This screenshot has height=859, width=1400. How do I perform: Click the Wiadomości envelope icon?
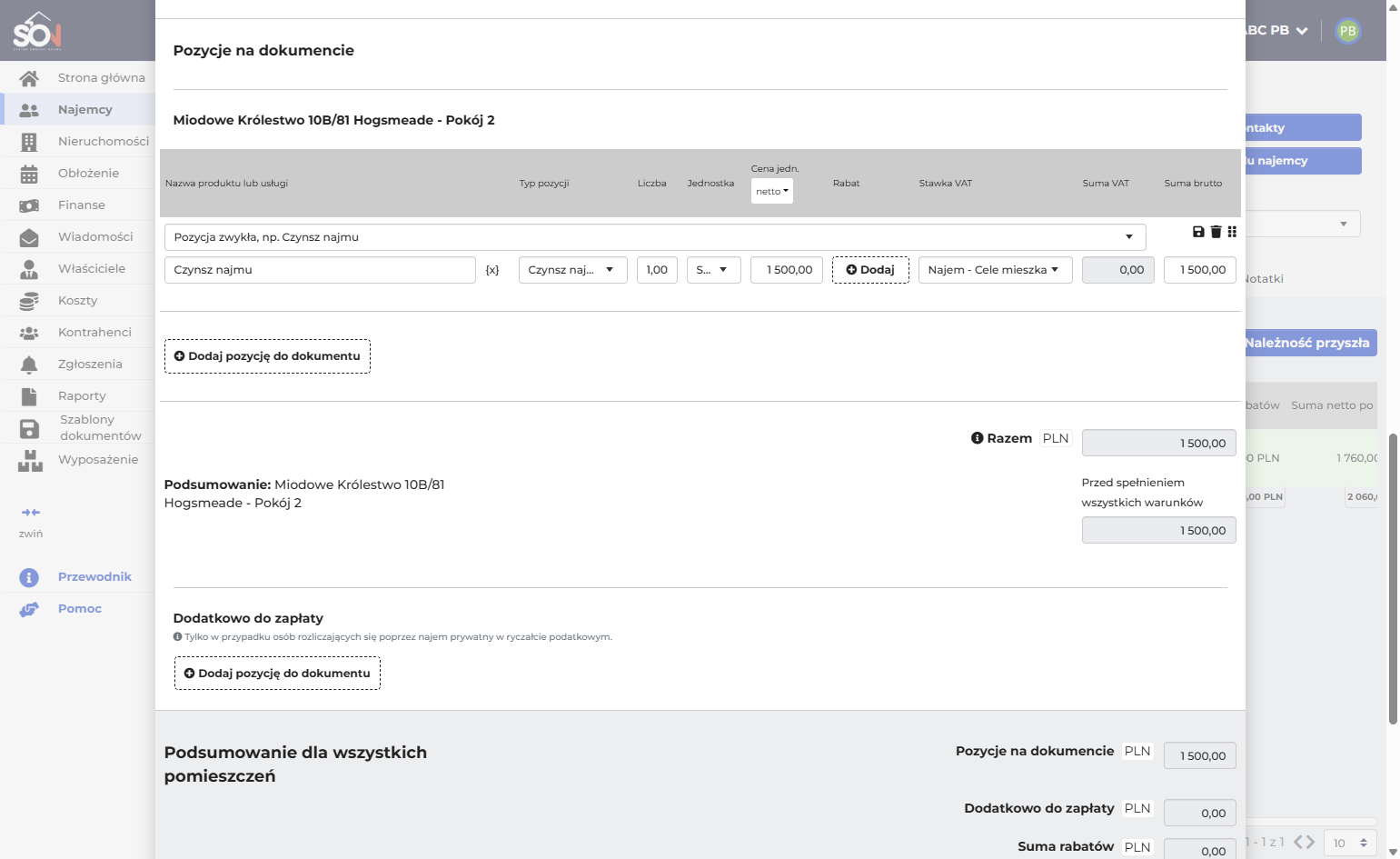pos(29,237)
